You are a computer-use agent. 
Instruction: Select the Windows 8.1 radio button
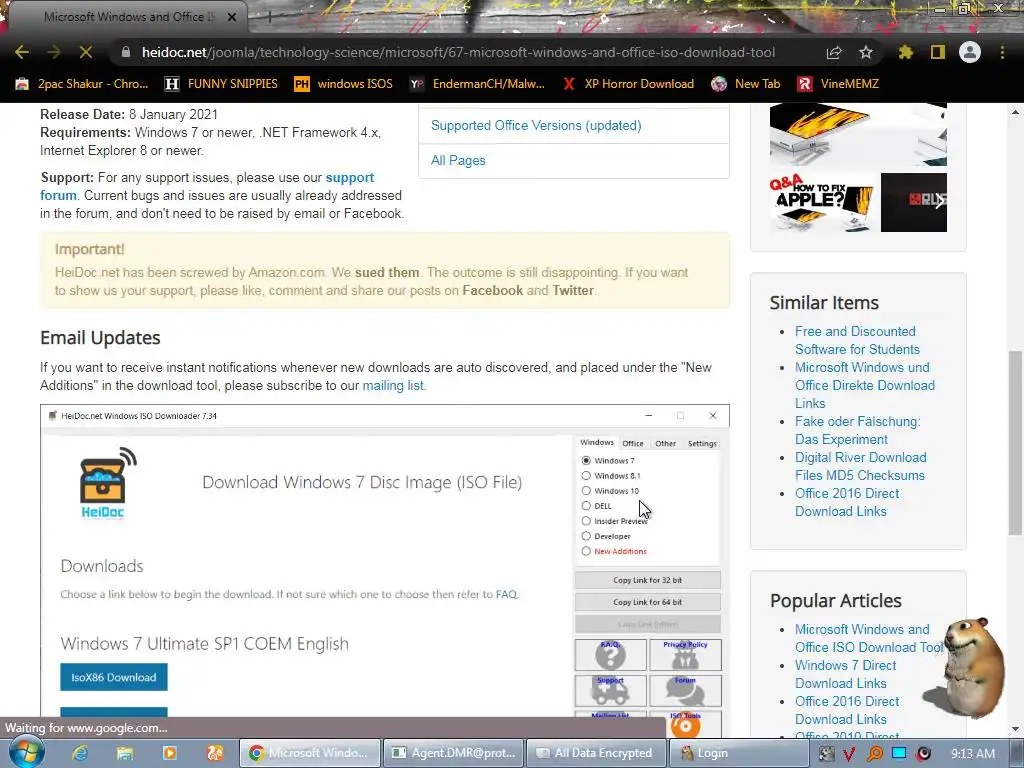[586, 475]
